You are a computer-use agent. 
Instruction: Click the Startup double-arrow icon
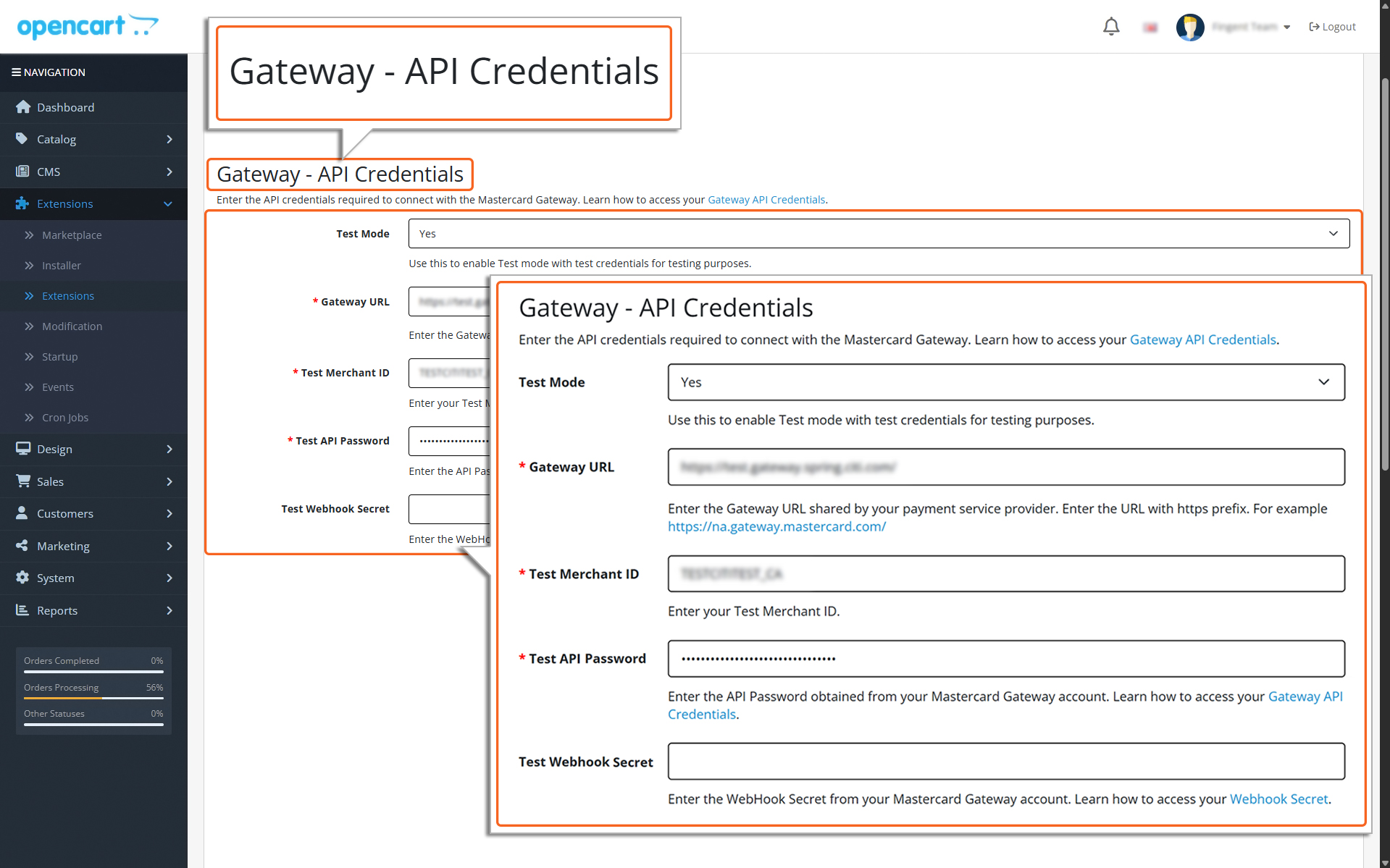[x=29, y=357]
